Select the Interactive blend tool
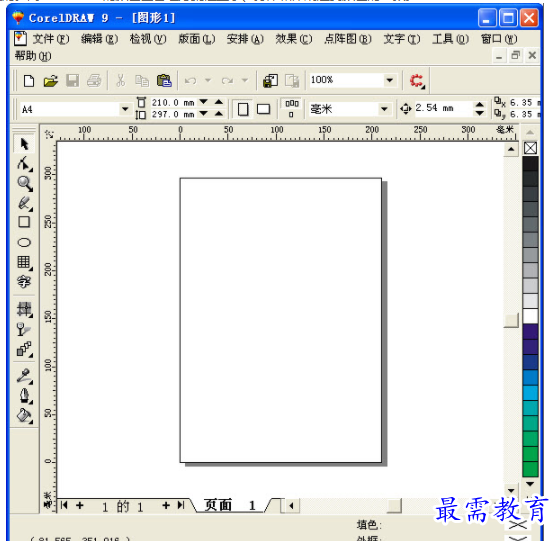The width and height of the screenshot is (557, 541). (24, 349)
